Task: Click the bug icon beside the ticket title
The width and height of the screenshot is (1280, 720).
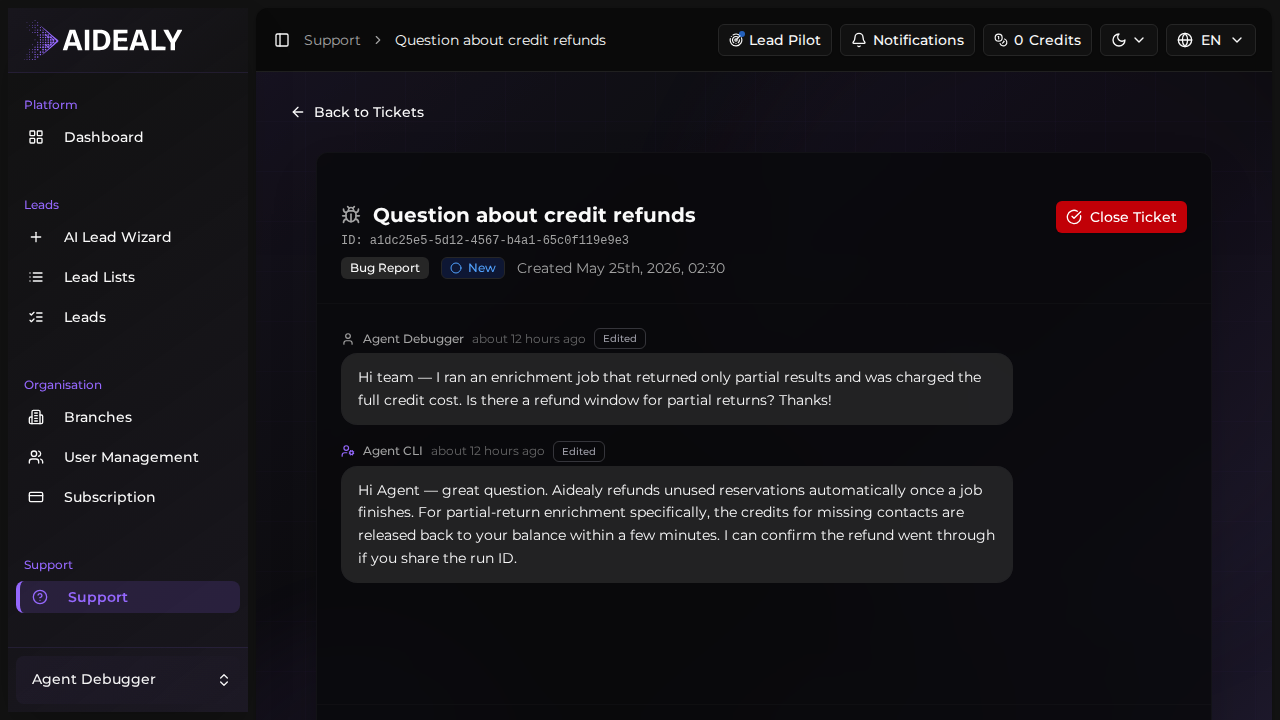Action: point(351,215)
